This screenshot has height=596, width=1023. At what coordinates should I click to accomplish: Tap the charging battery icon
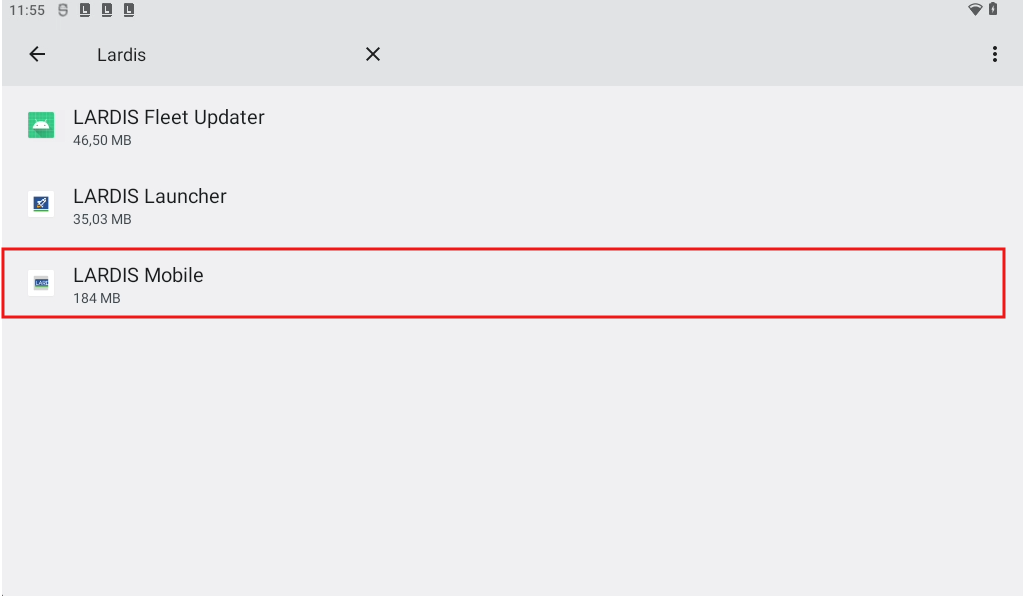pos(993,10)
